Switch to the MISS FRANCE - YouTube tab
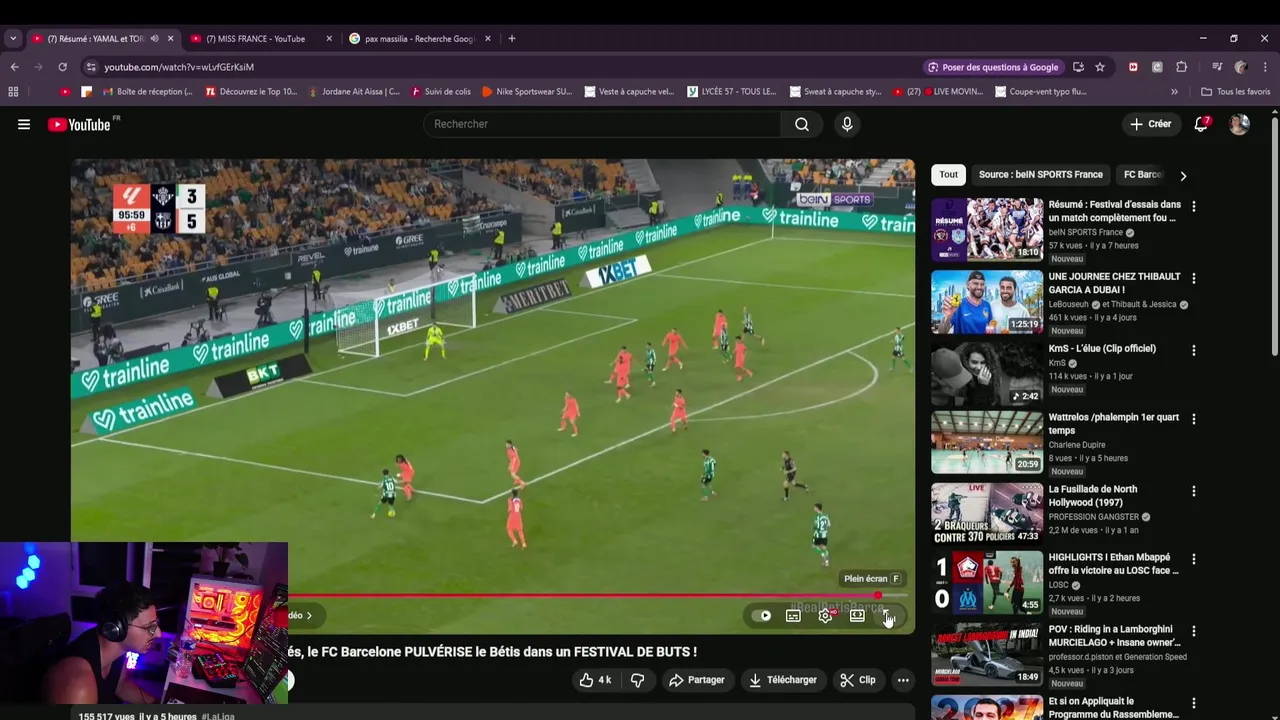The width and height of the screenshot is (1280, 720). click(x=255, y=39)
